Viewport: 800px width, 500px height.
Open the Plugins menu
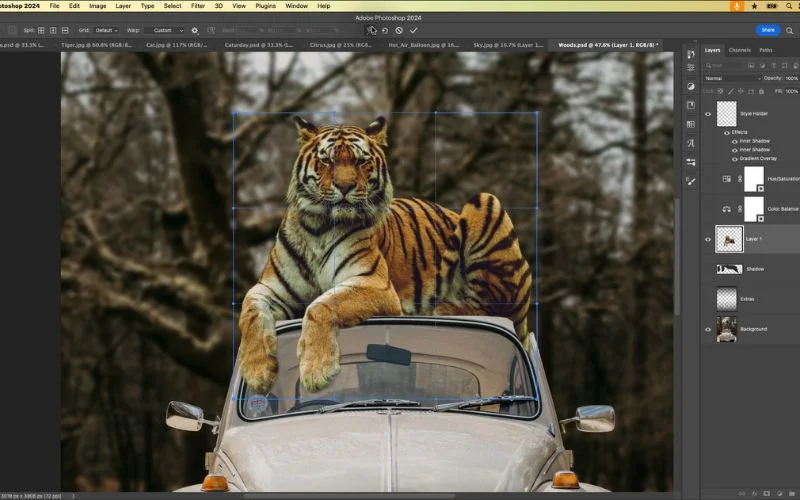pos(265,6)
